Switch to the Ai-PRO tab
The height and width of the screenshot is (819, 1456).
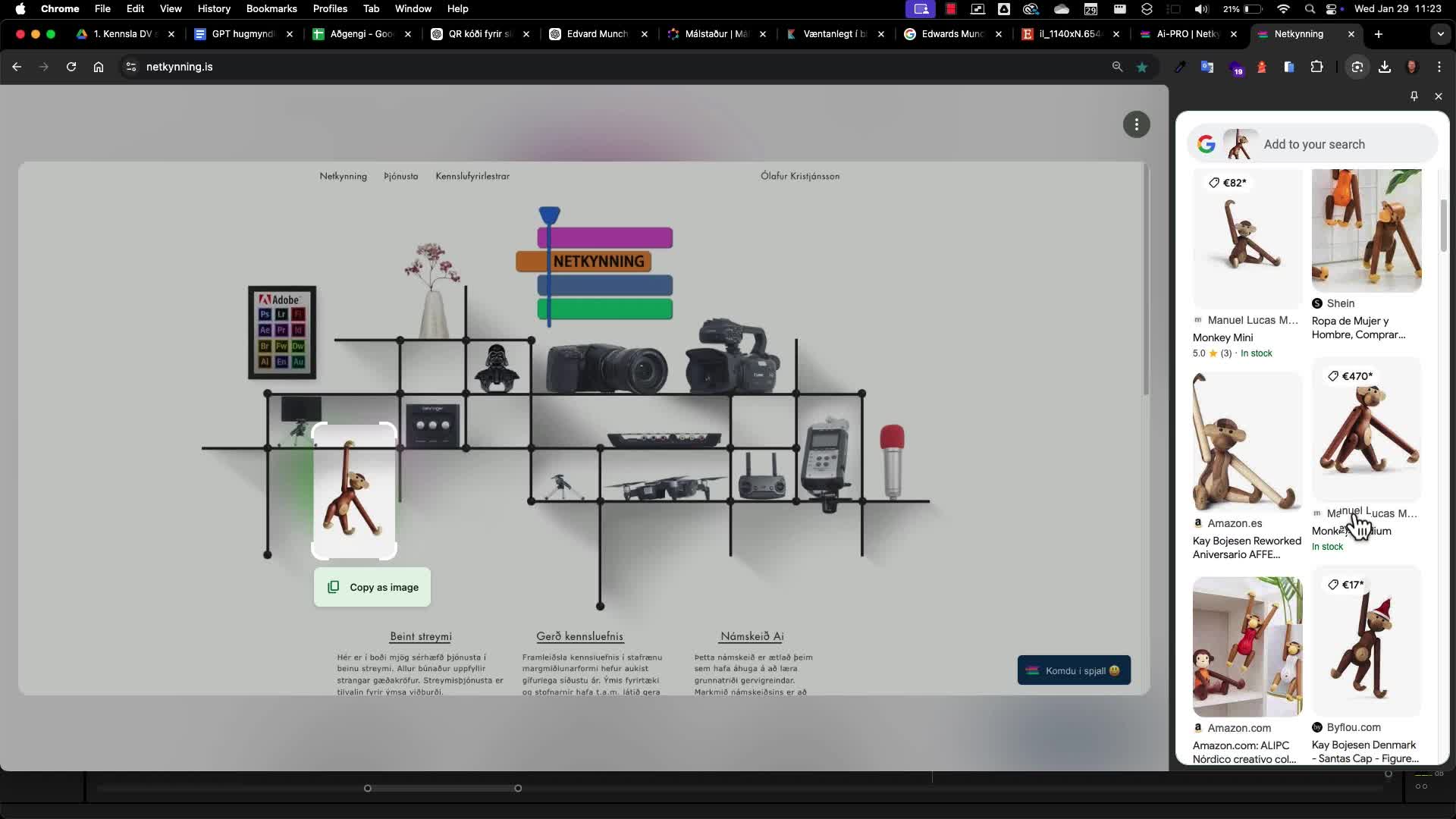[x=1188, y=34]
